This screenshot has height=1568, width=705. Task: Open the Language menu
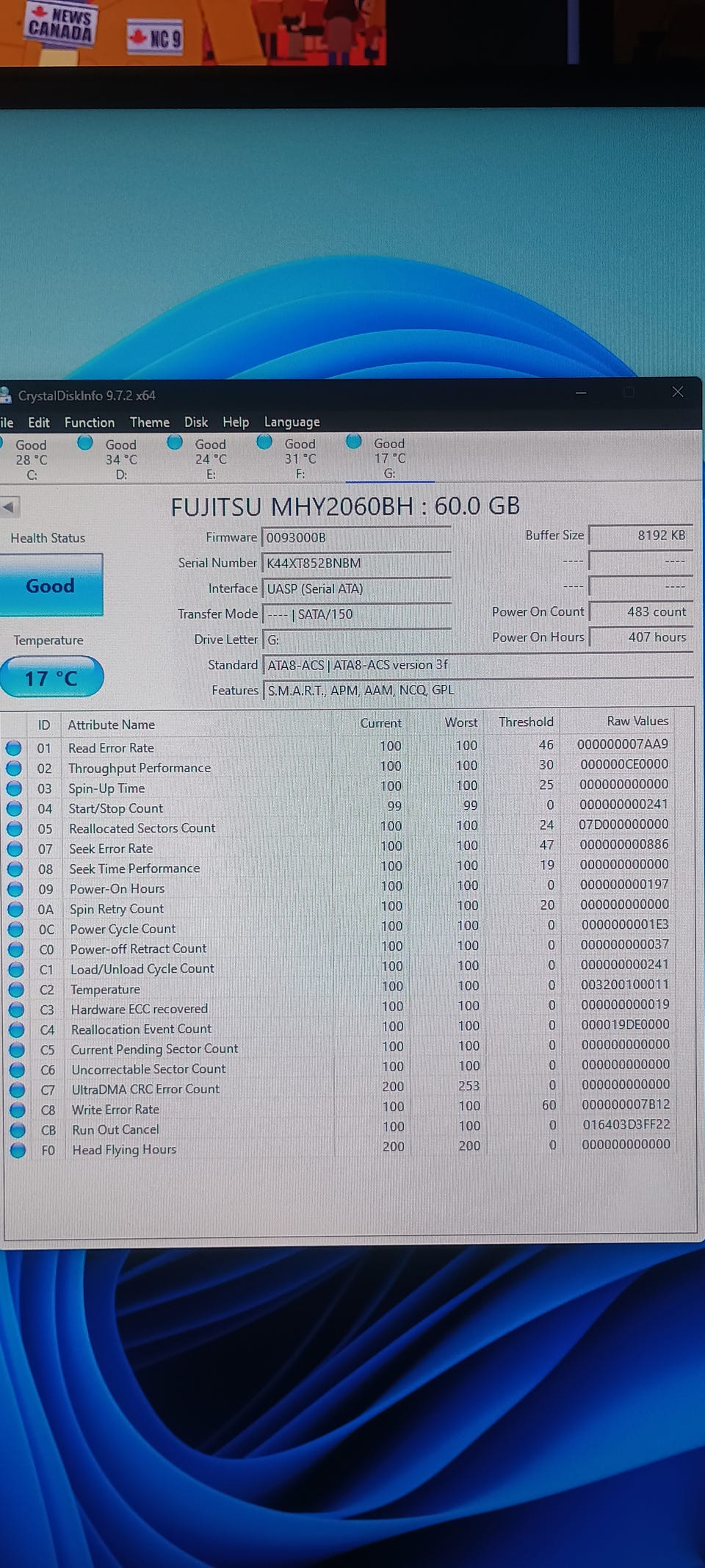[292, 422]
